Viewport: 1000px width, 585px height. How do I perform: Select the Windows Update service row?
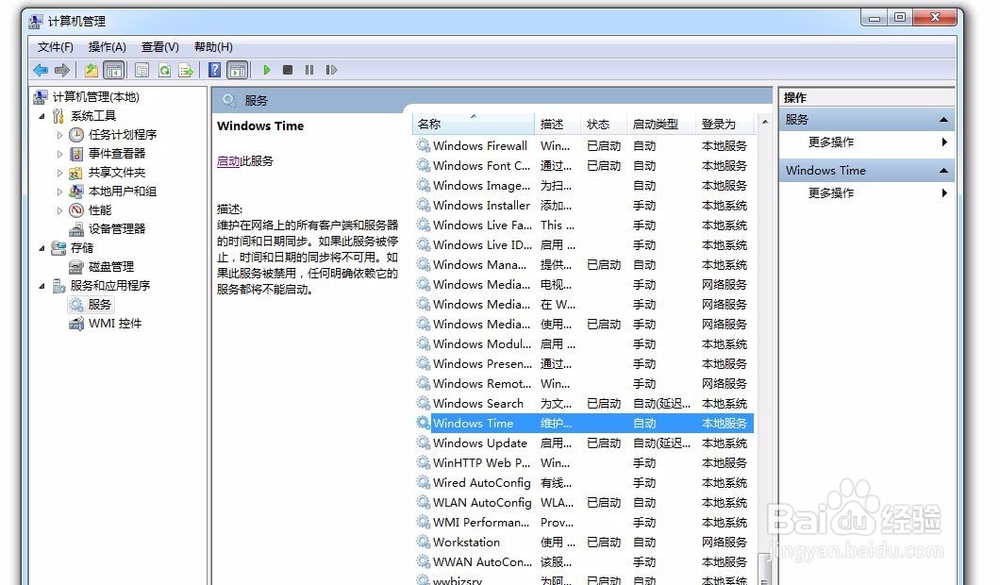(584, 443)
